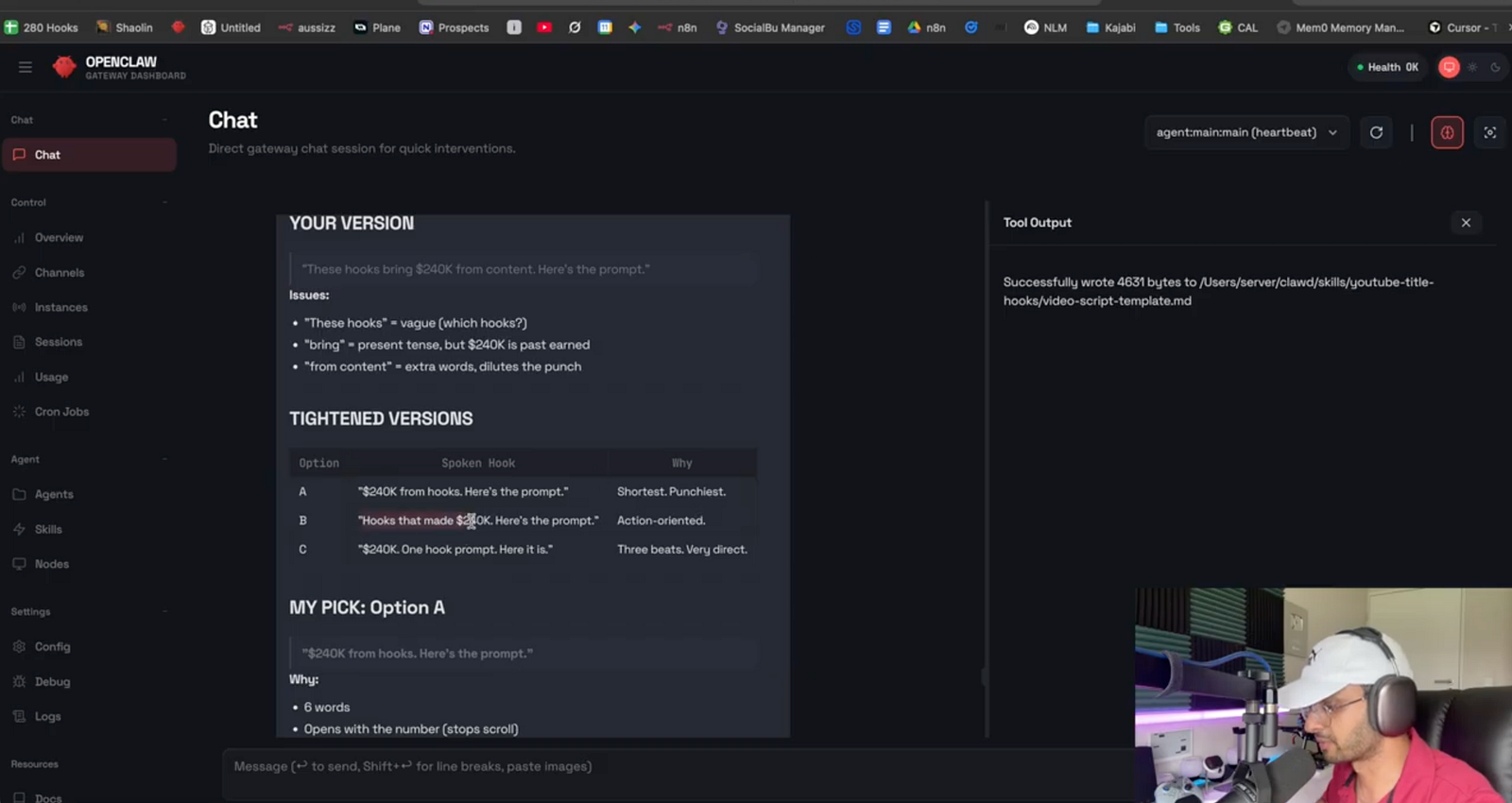1512x803 pixels.
Task: Open the Chat page in the sidebar
Action: (x=90, y=155)
